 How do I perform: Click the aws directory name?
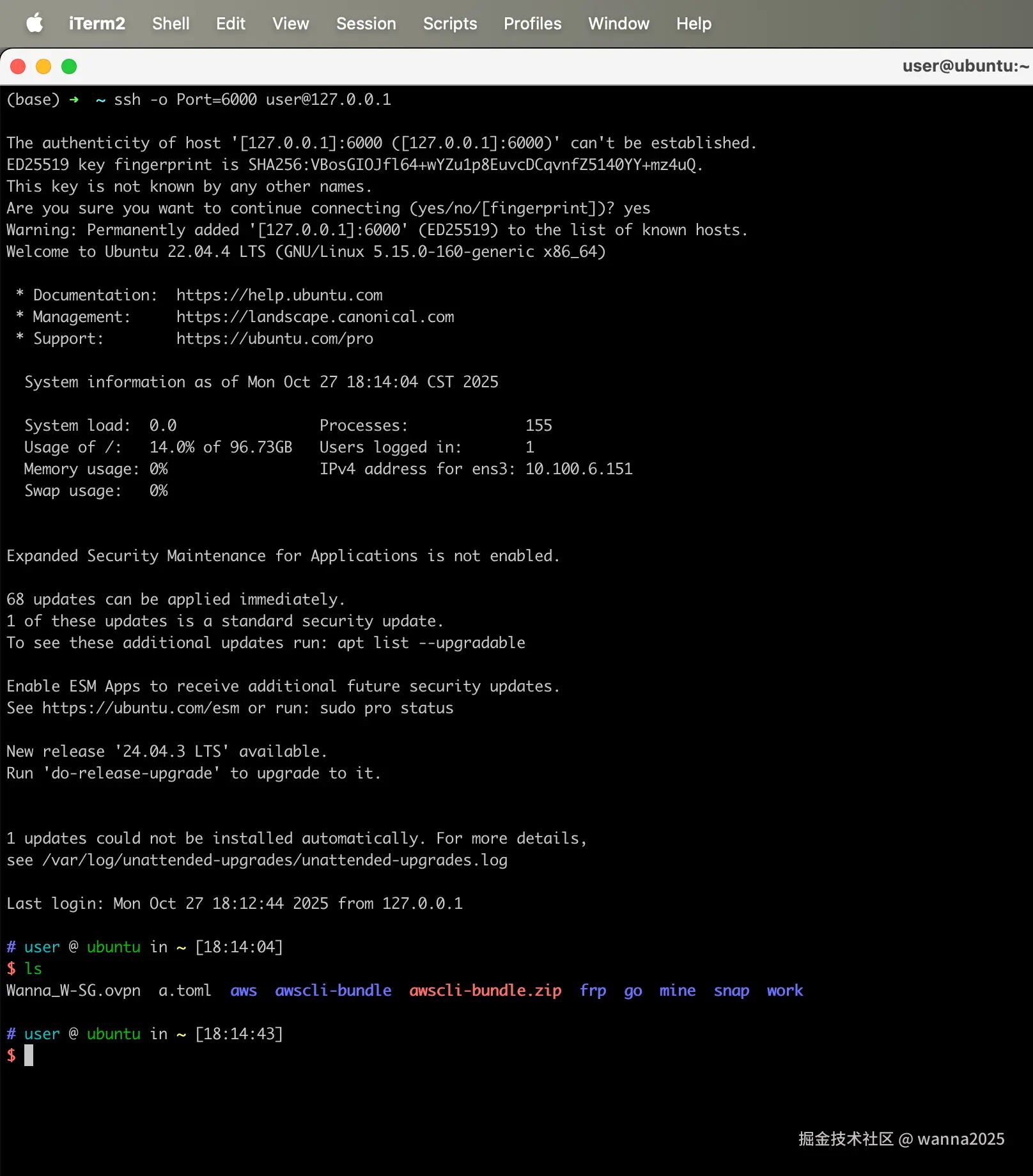coord(244,991)
